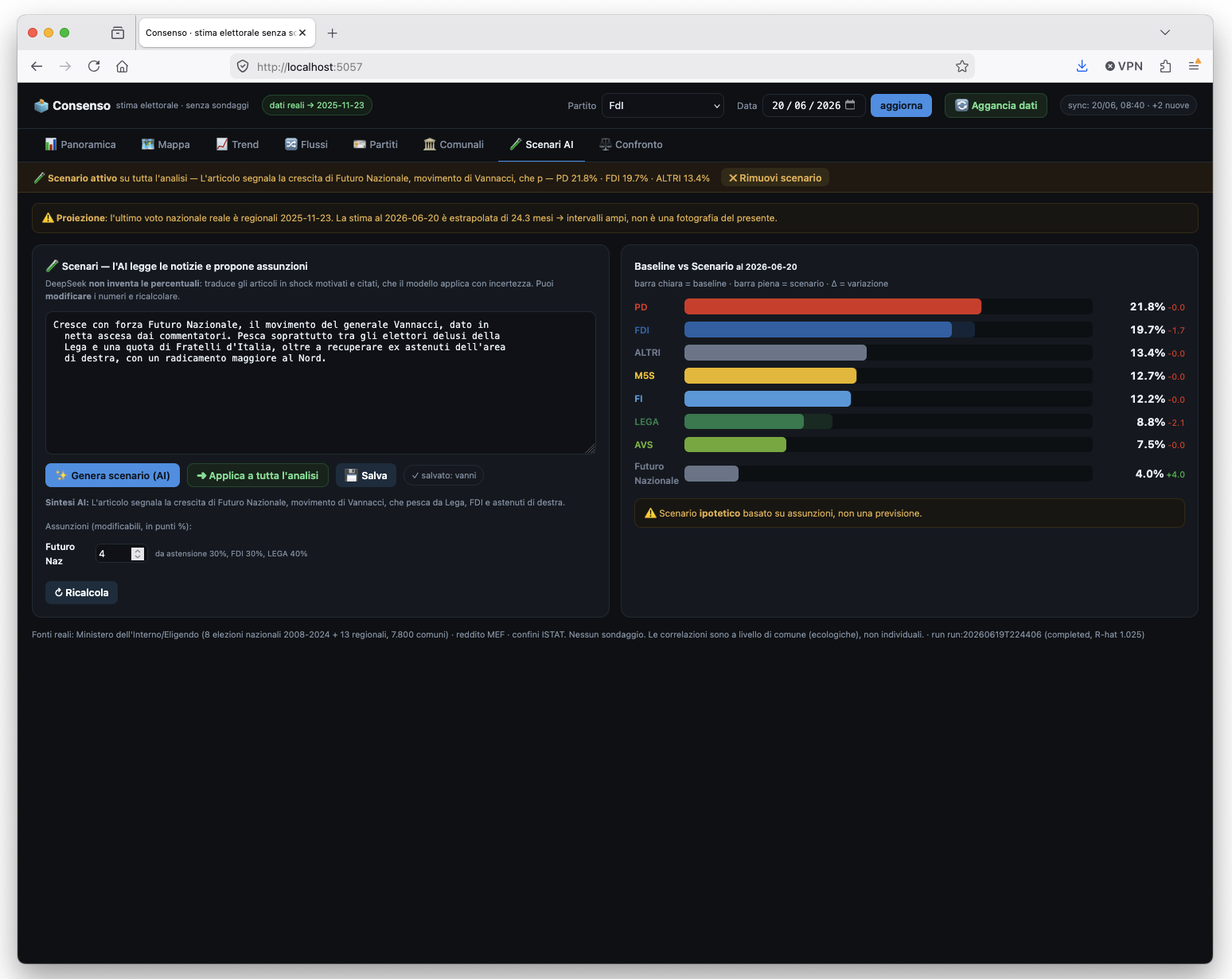This screenshot has height=979, width=1232.
Task: Click the AVS party label
Action: pyautogui.click(x=643, y=445)
